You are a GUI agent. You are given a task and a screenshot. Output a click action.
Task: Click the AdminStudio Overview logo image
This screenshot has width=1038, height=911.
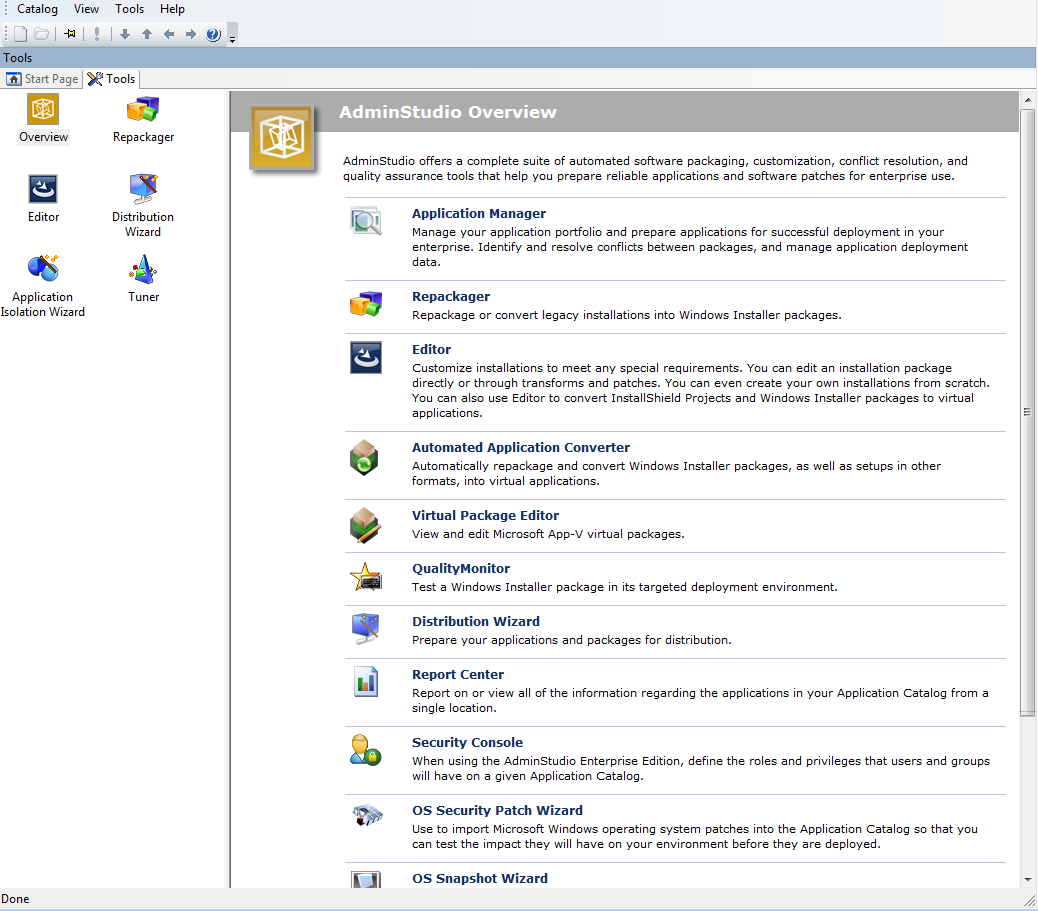point(281,138)
